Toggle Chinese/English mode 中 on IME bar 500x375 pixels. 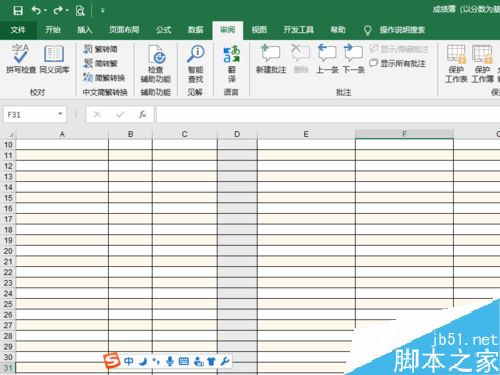(x=129, y=361)
